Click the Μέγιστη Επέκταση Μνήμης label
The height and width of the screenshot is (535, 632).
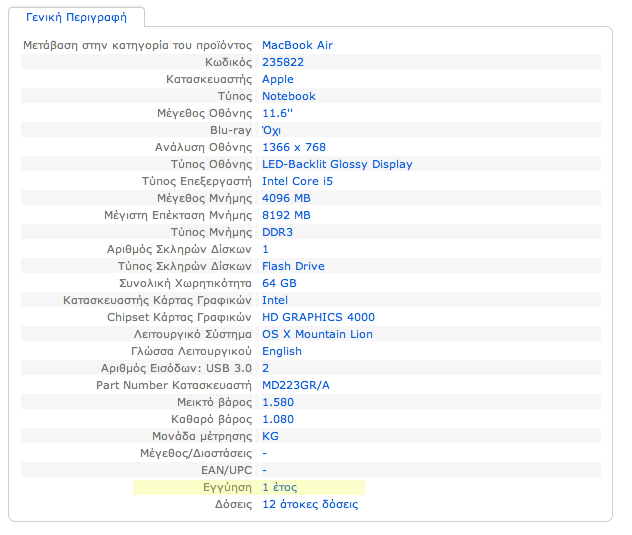click(x=178, y=215)
